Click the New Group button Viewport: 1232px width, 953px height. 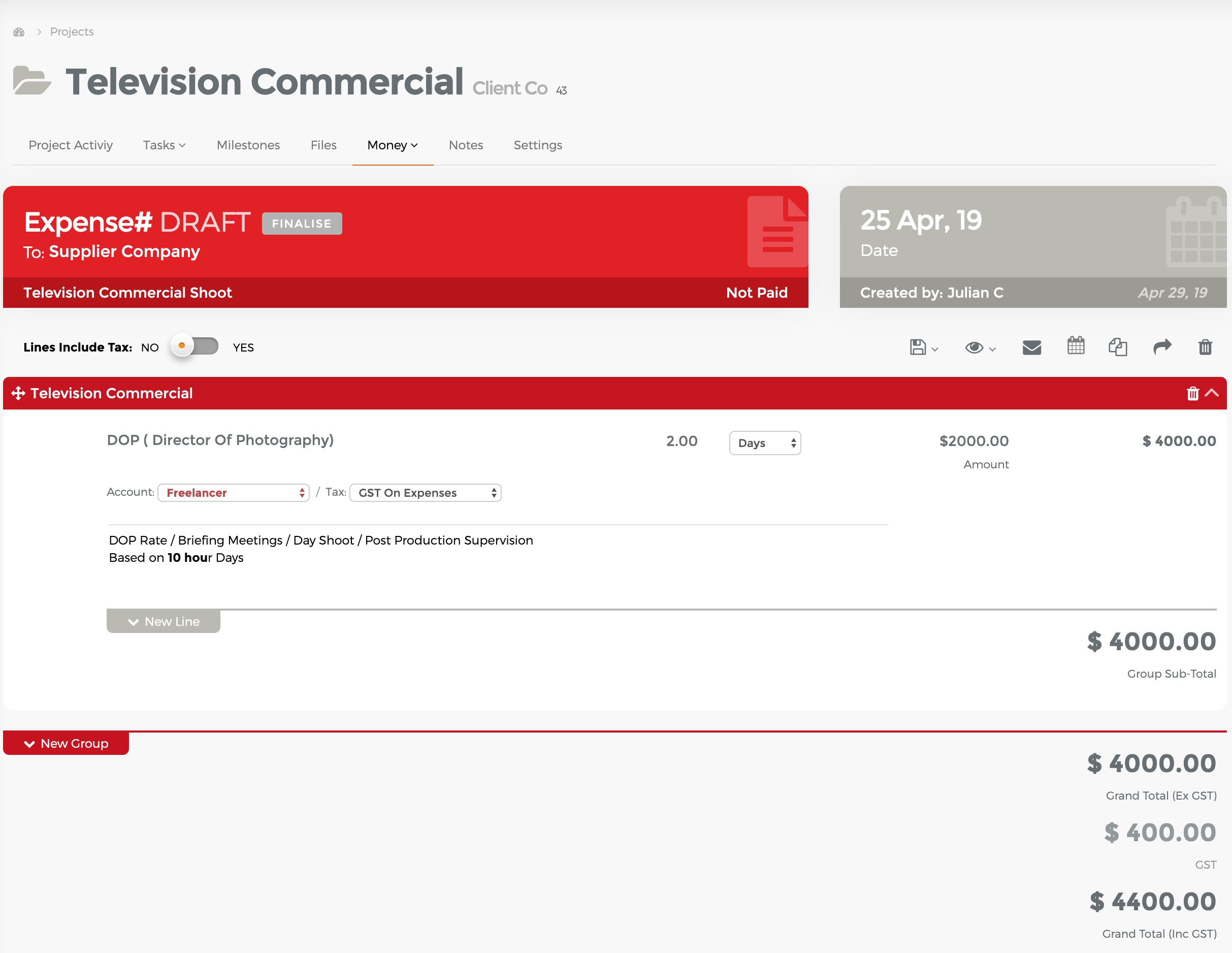(66, 743)
